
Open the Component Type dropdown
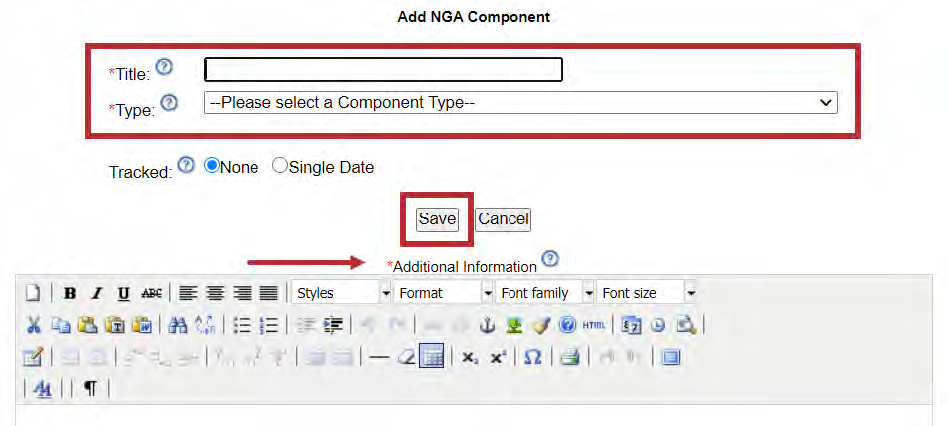click(x=520, y=102)
